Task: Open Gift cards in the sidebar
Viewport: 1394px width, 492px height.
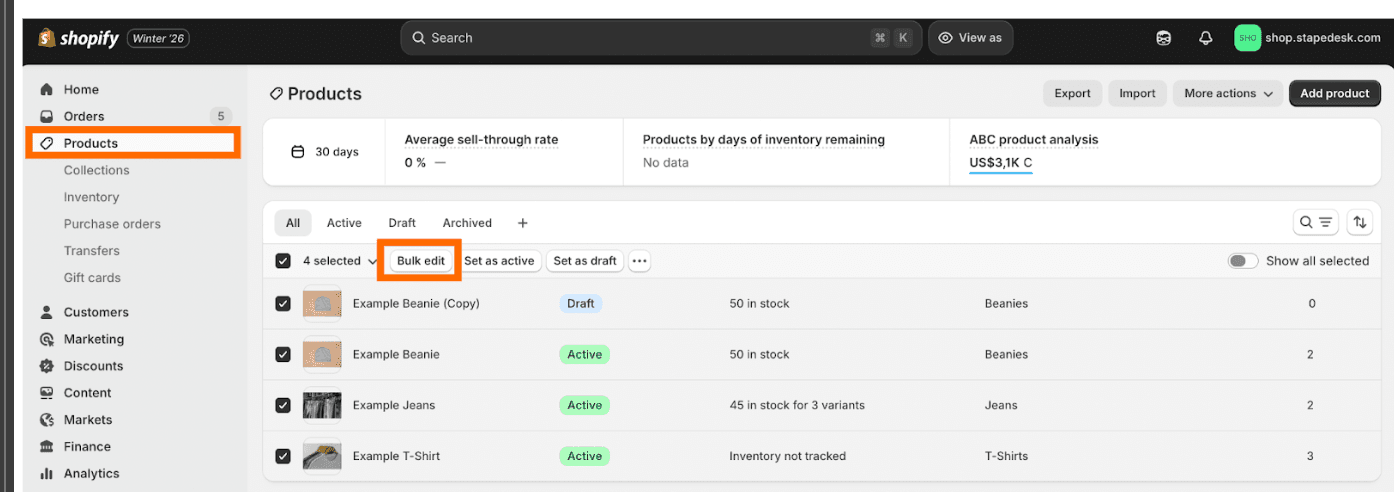Action: 92,278
